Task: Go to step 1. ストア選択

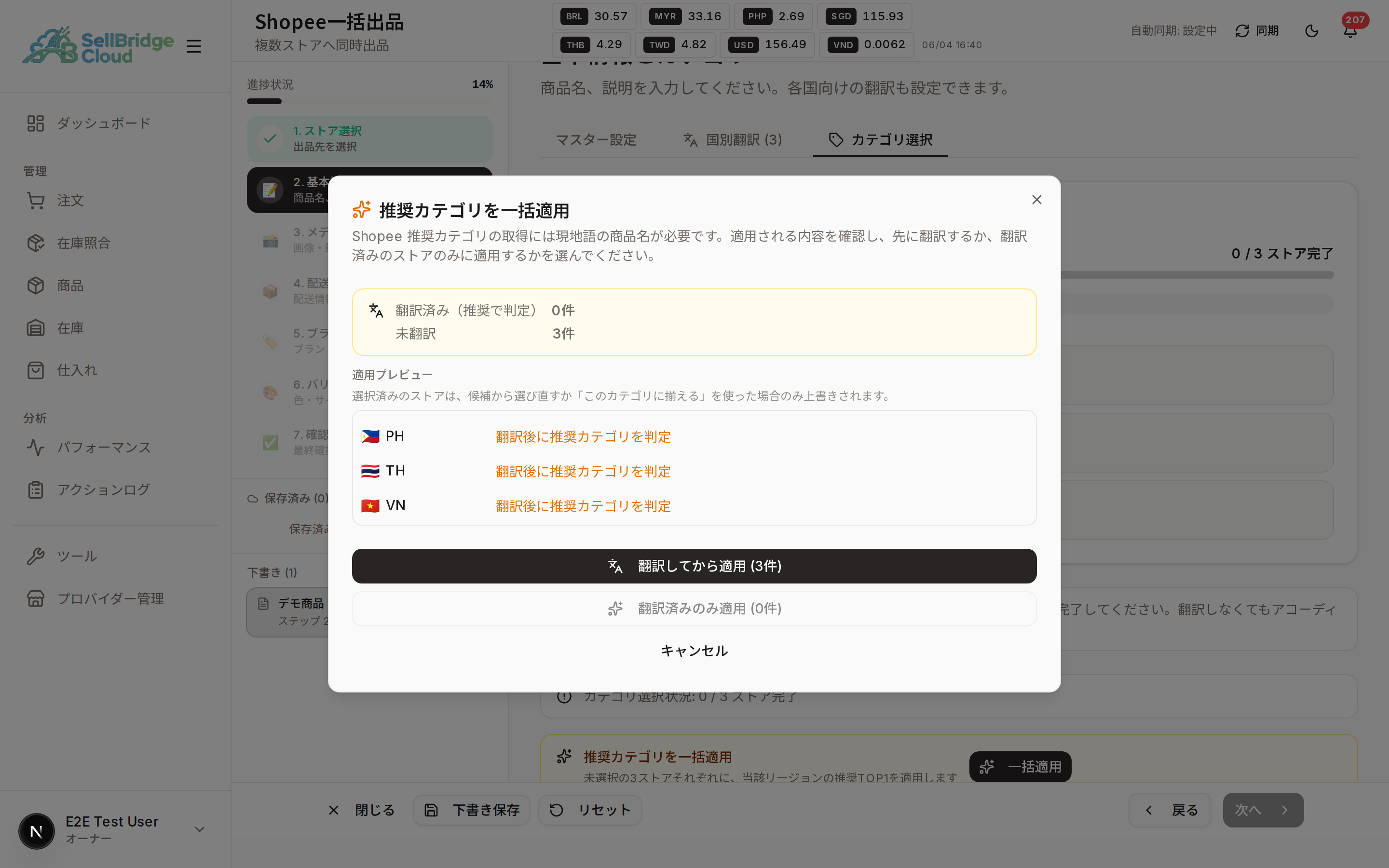Action: click(369, 139)
